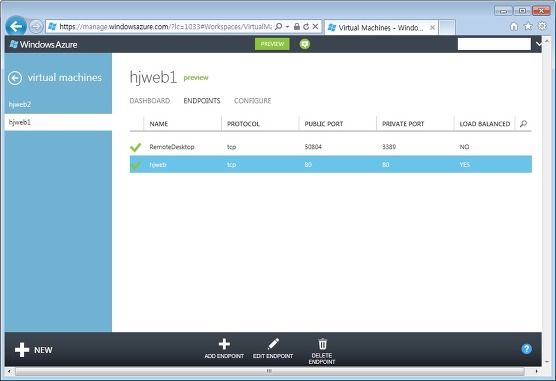Switch to the CONFIGURE tab

click(x=252, y=101)
